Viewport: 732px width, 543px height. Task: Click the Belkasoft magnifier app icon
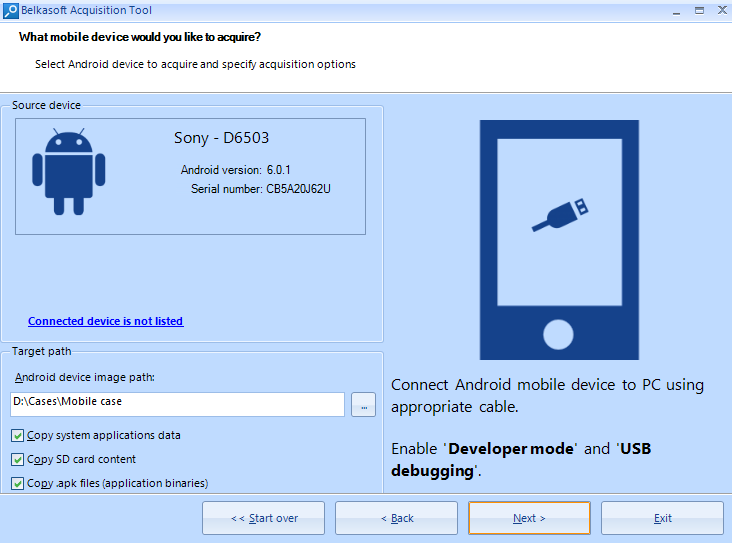click(x=10, y=10)
